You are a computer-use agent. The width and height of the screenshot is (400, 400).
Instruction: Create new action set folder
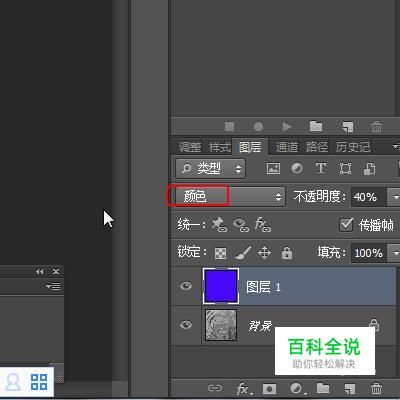click(x=316, y=126)
